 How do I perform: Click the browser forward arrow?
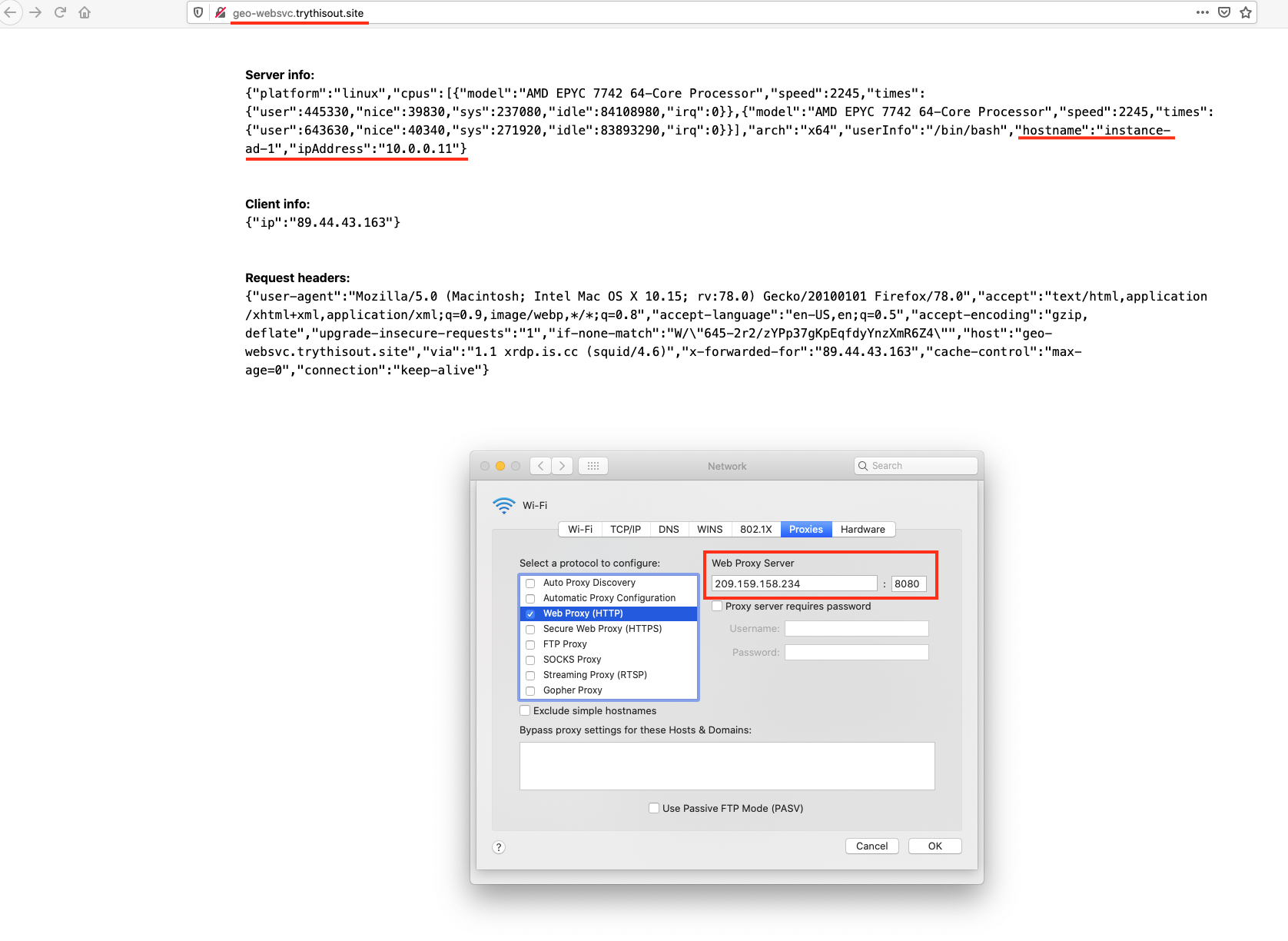tap(35, 12)
